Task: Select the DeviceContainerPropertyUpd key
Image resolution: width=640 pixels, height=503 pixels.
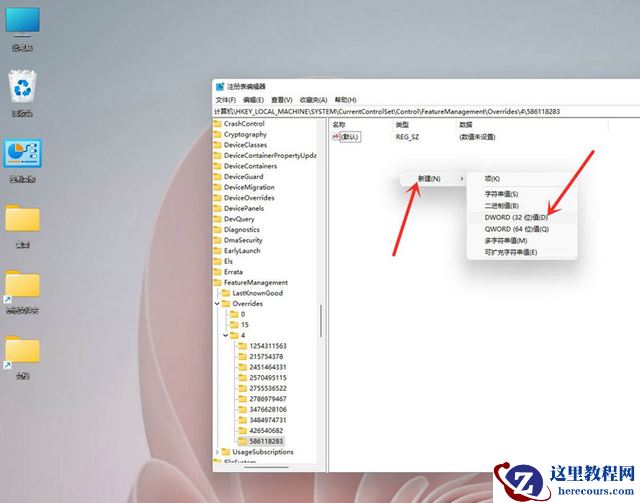Action: pos(270,155)
